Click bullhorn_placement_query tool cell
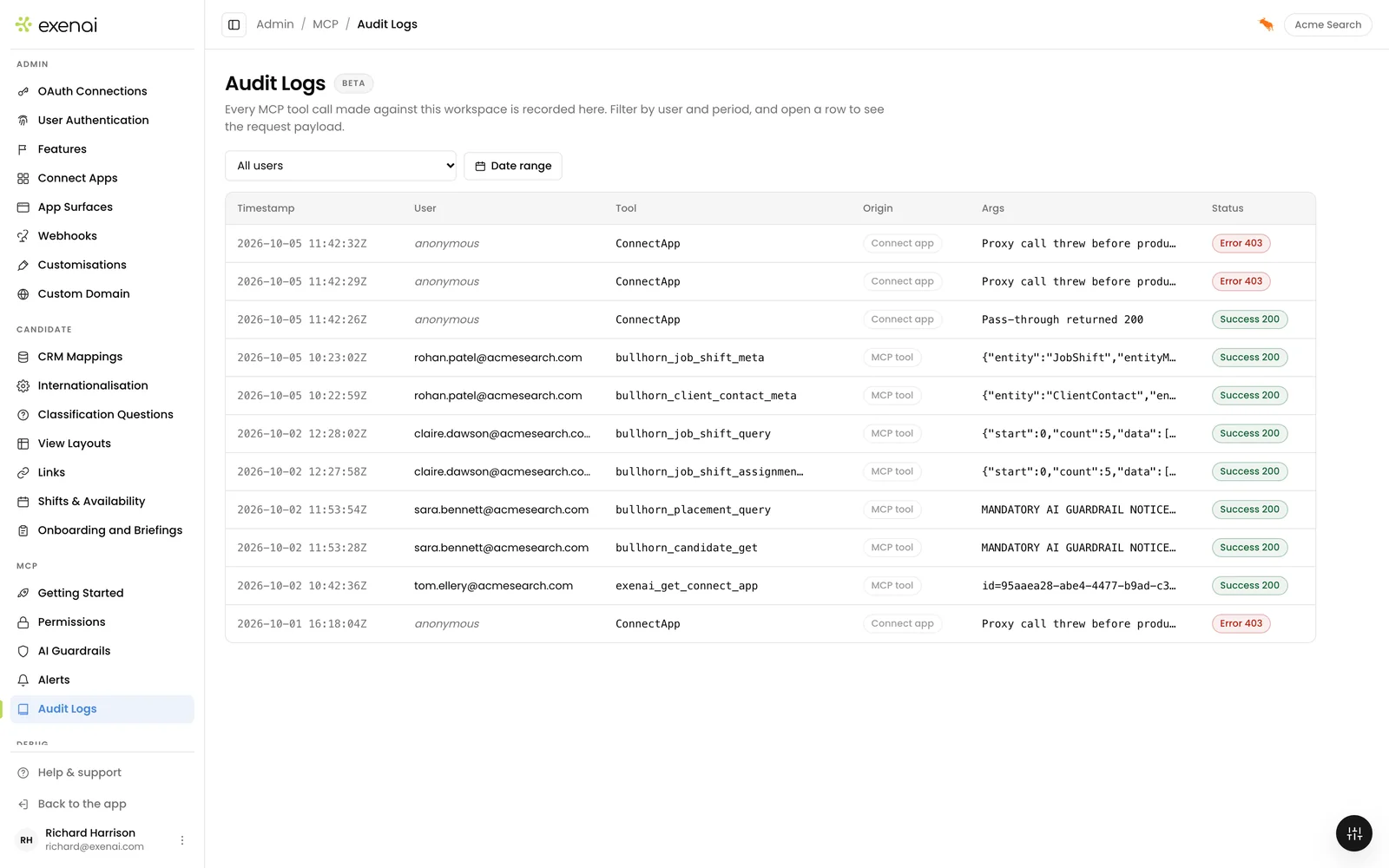This screenshot has height=868, width=1389. click(x=693, y=510)
